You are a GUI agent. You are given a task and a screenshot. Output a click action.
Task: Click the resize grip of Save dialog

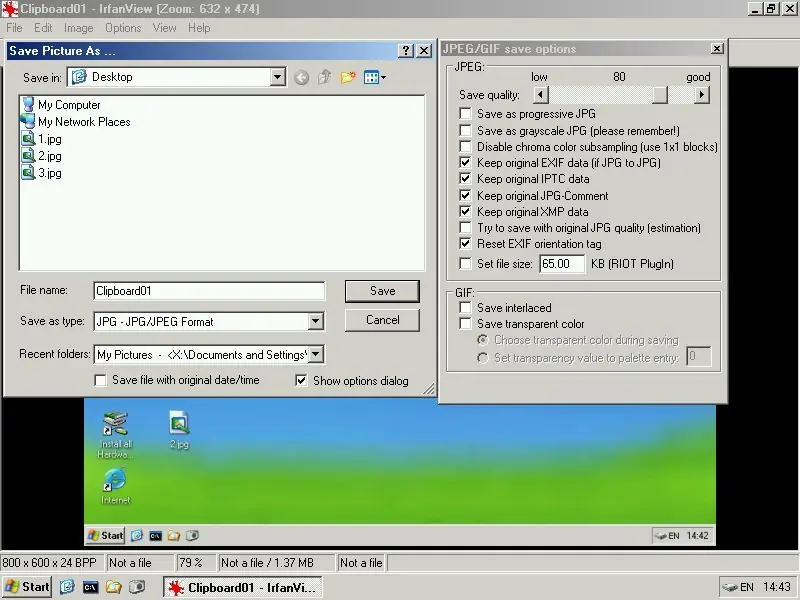(429, 389)
